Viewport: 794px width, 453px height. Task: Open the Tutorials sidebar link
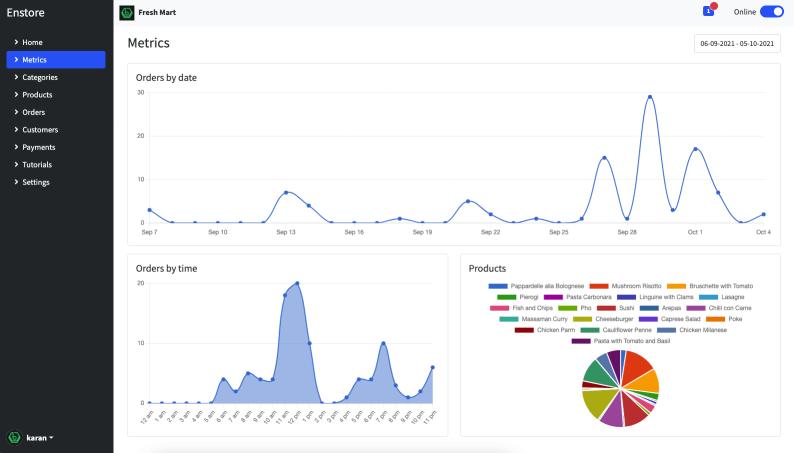pyautogui.click(x=37, y=165)
